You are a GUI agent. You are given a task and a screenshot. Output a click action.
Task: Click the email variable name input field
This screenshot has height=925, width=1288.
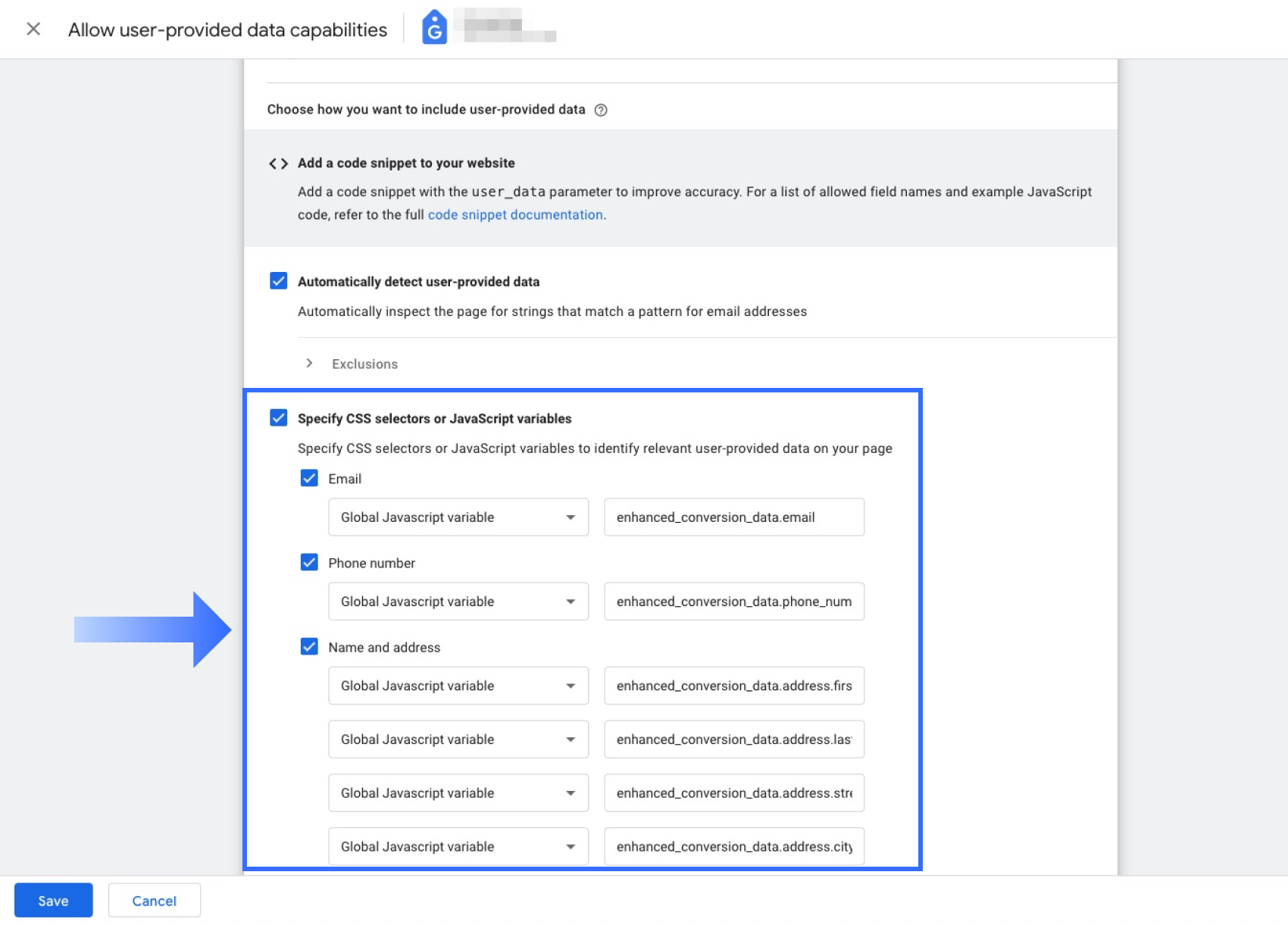click(x=733, y=517)
